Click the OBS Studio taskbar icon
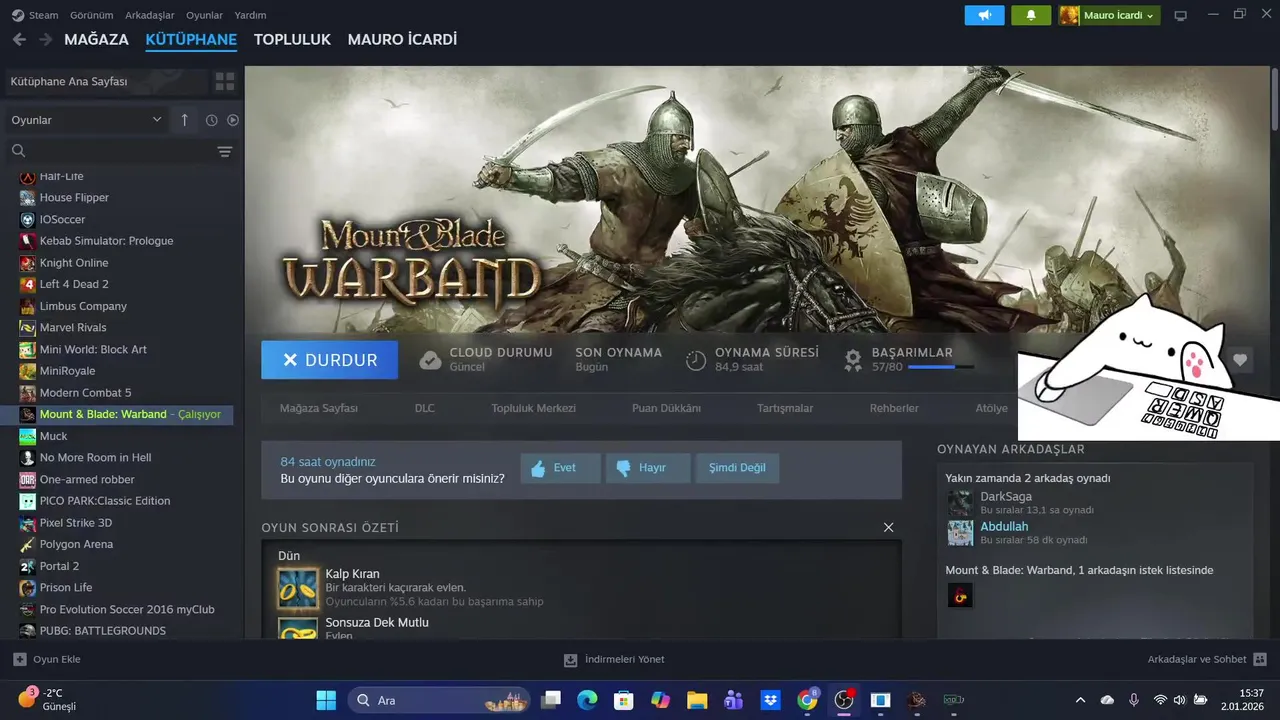Screen dimensions: 1280x720 tap(844, 700)
